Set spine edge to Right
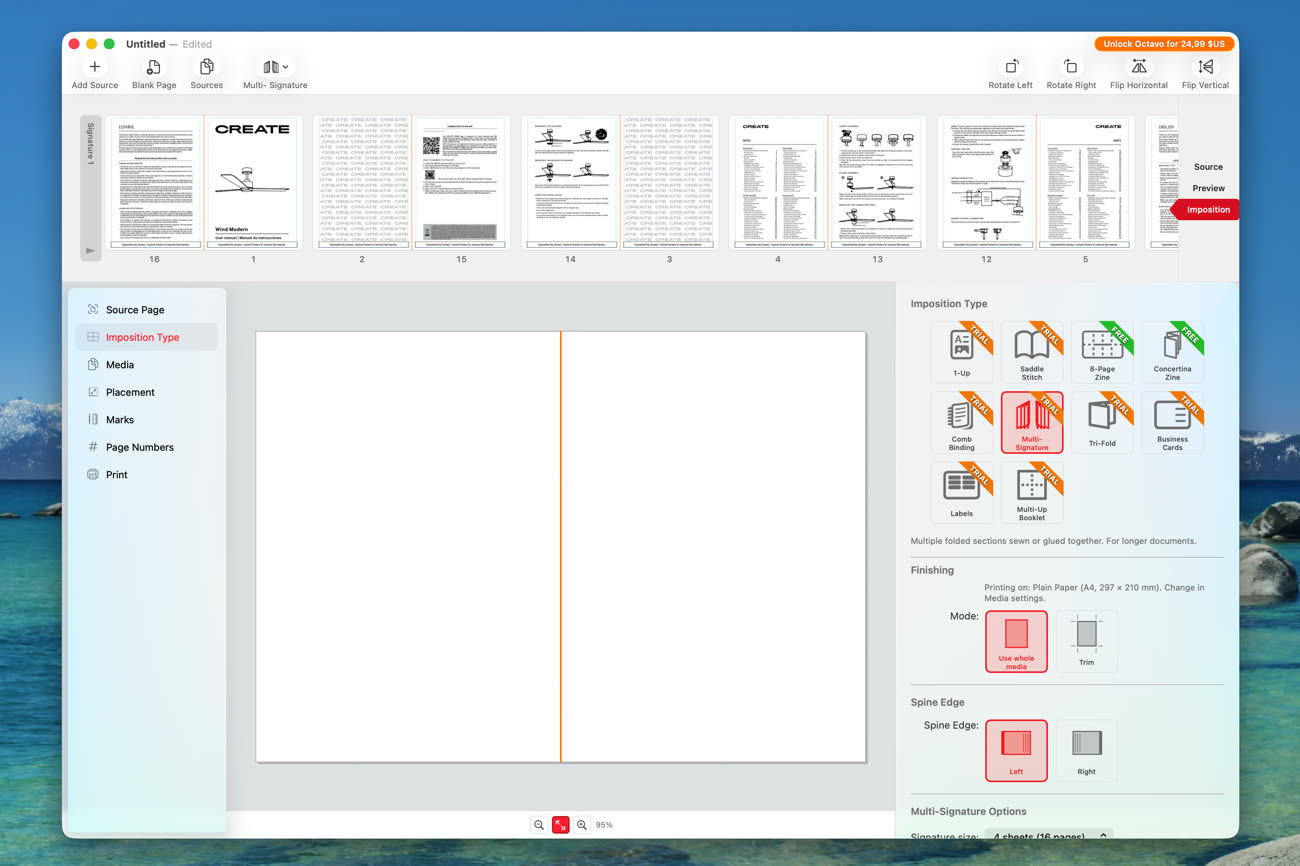The image size is (1300, 866). (1086, 749)
